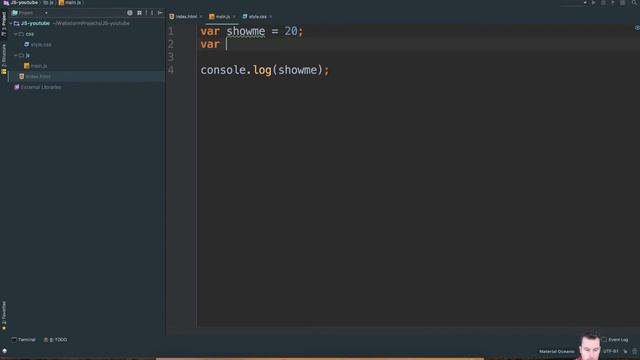640x360 pixels.
Task: Click the inspection eye icon at editor right
Action: (x=637, y=28)
